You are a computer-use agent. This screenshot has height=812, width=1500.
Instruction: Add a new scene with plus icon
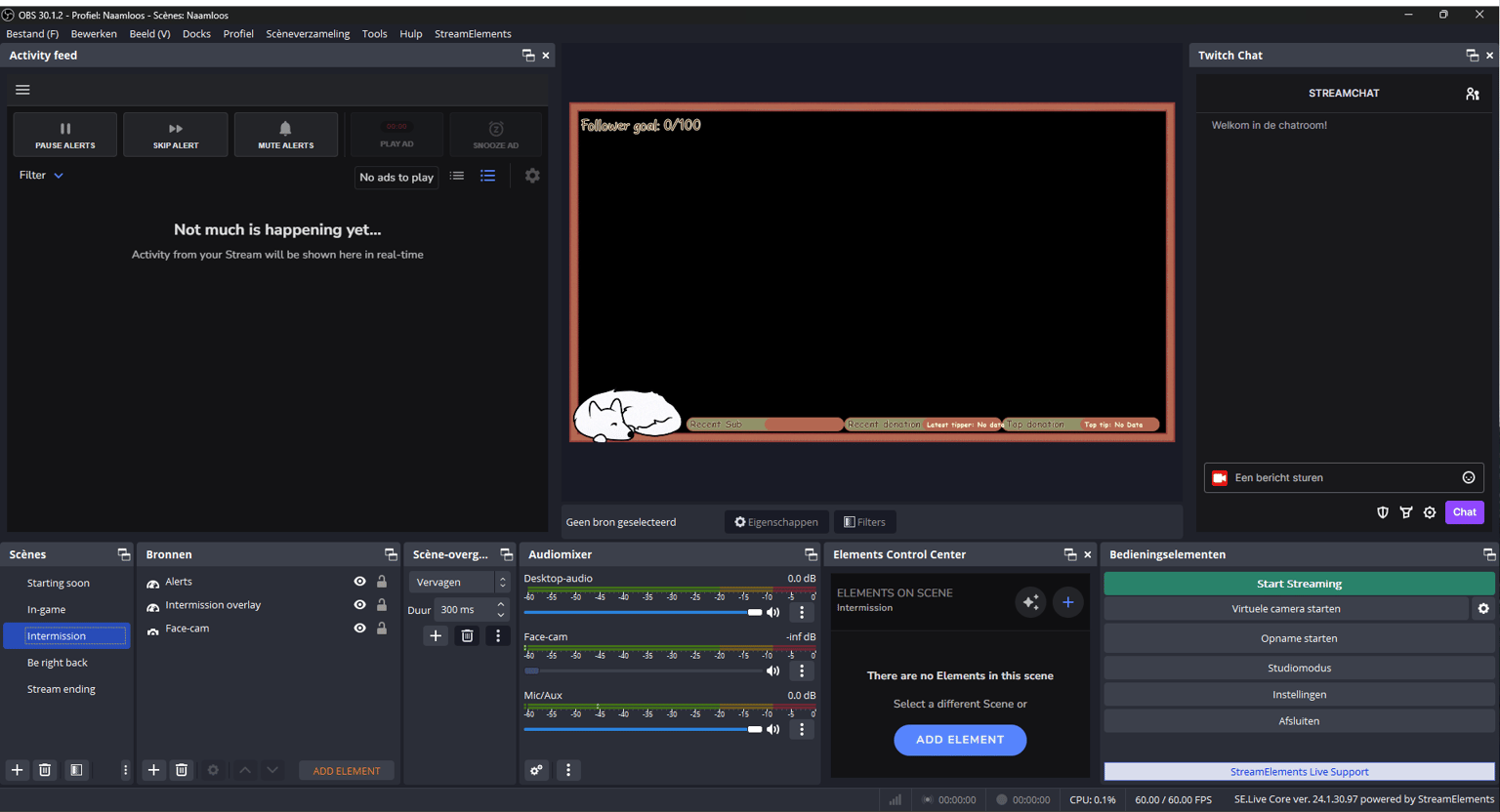pos(17,770)
